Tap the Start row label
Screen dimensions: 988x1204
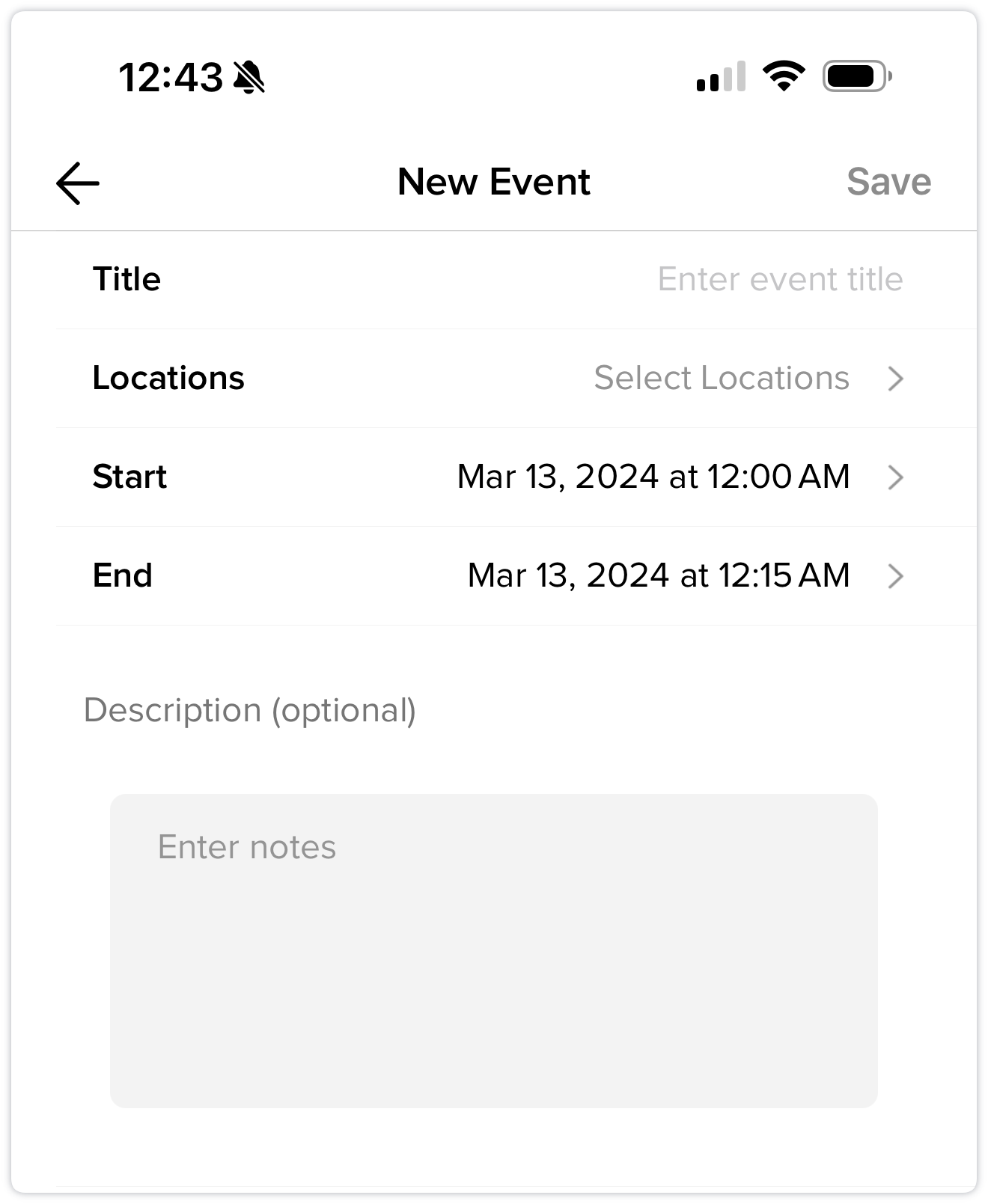(129, 477)
